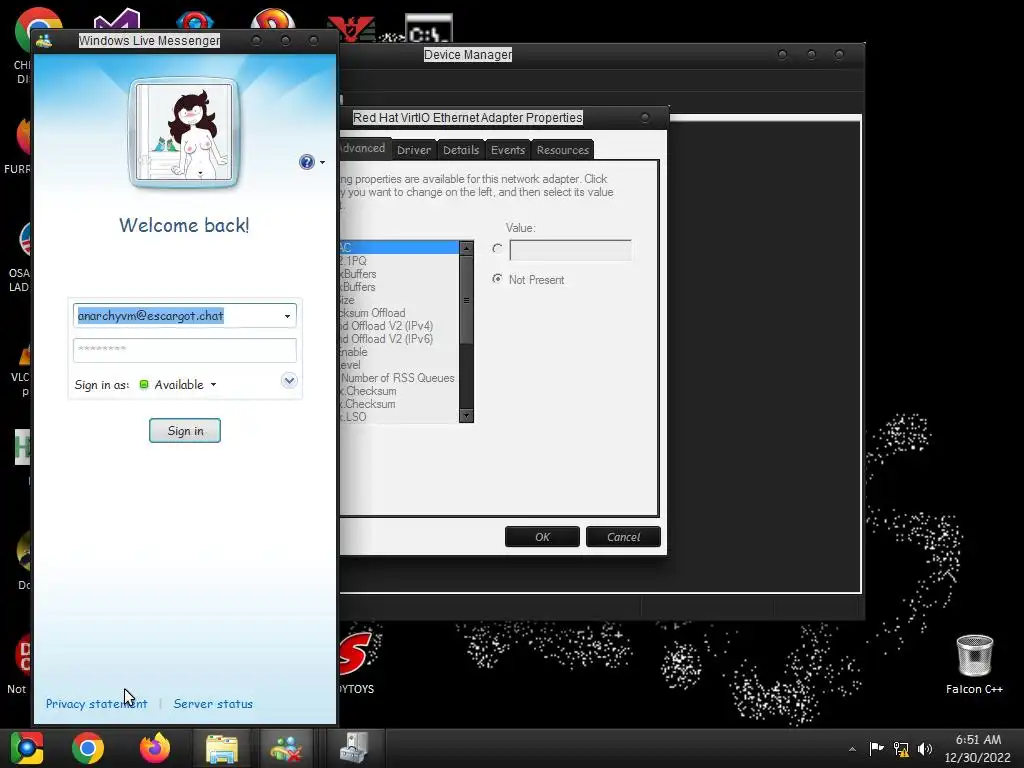Open the Messenger help menu icon
Screen dimensions: 1024x768
(x=306, y=162)
